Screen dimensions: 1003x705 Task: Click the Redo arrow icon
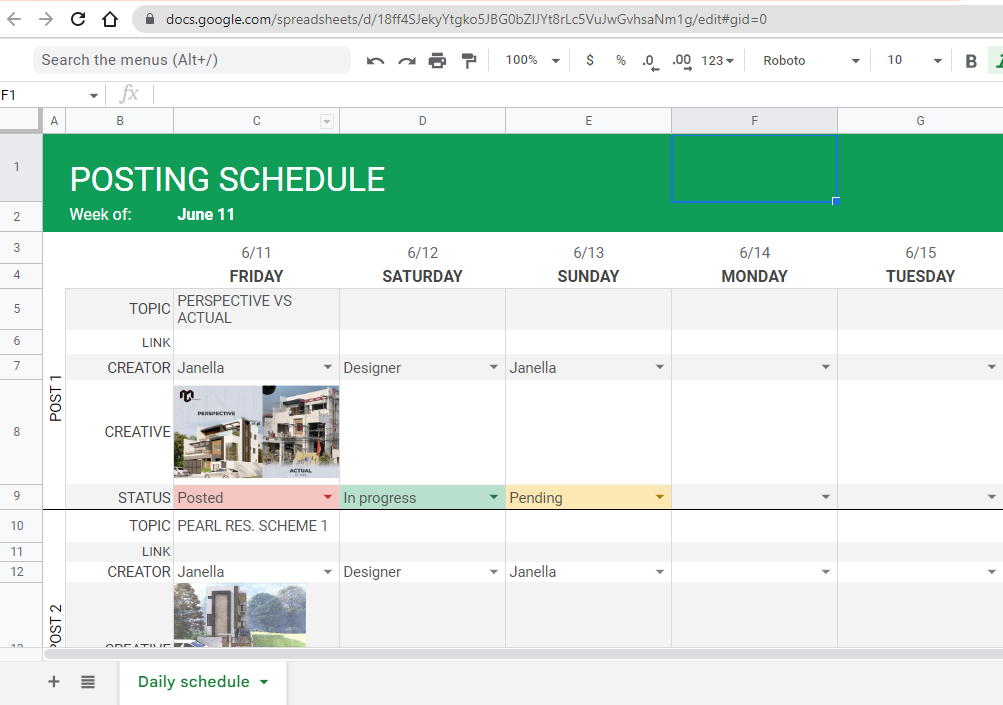coord(407,61)
